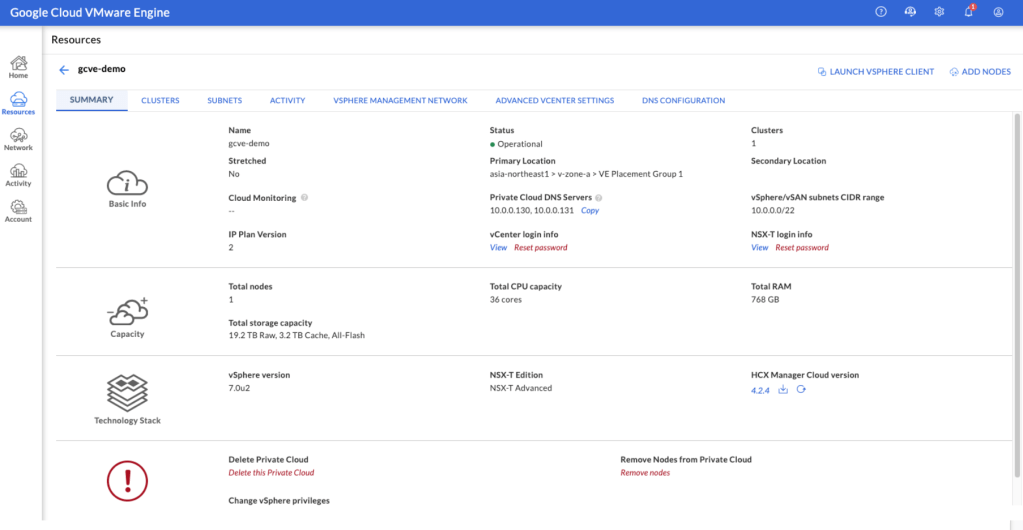
Task: Open Account from the left sidebar
Action: click(18, 210)
